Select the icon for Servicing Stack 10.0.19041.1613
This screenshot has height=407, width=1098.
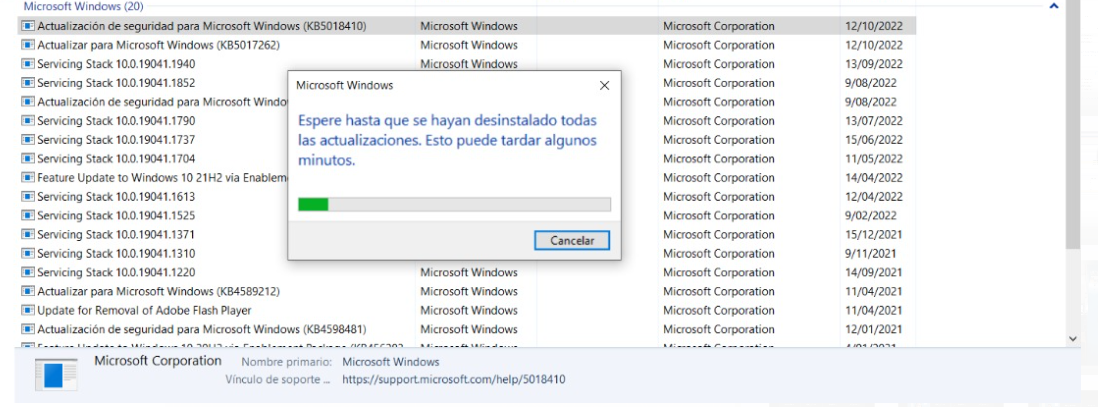[x=27, y=196]
